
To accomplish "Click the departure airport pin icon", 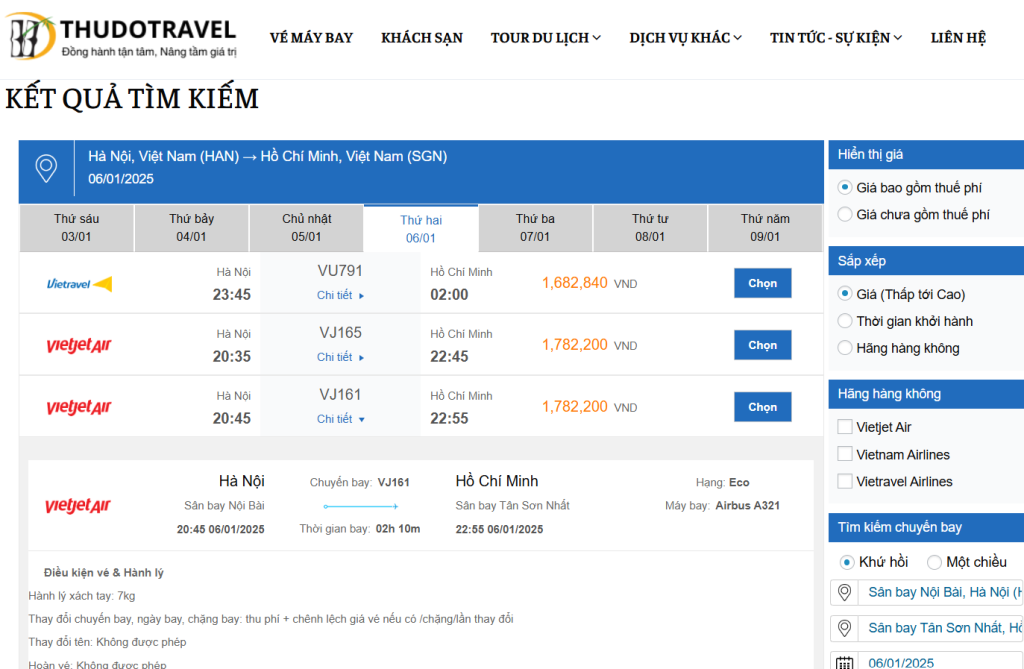I will tap(844, 593).
